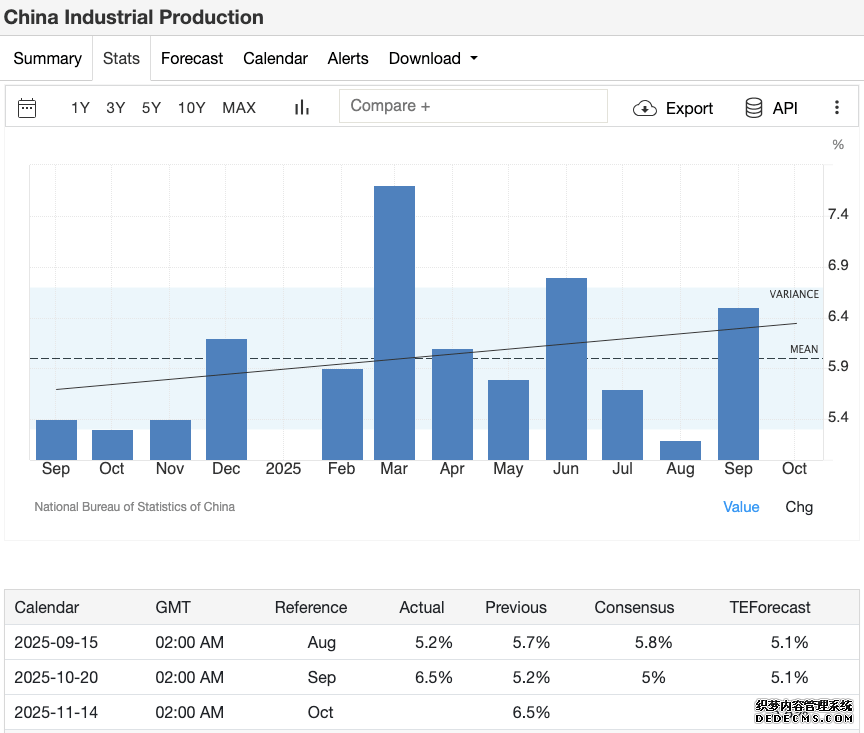Expand the Download dropdown
Viewport: 864px width, 733px height.
(433, 58)
